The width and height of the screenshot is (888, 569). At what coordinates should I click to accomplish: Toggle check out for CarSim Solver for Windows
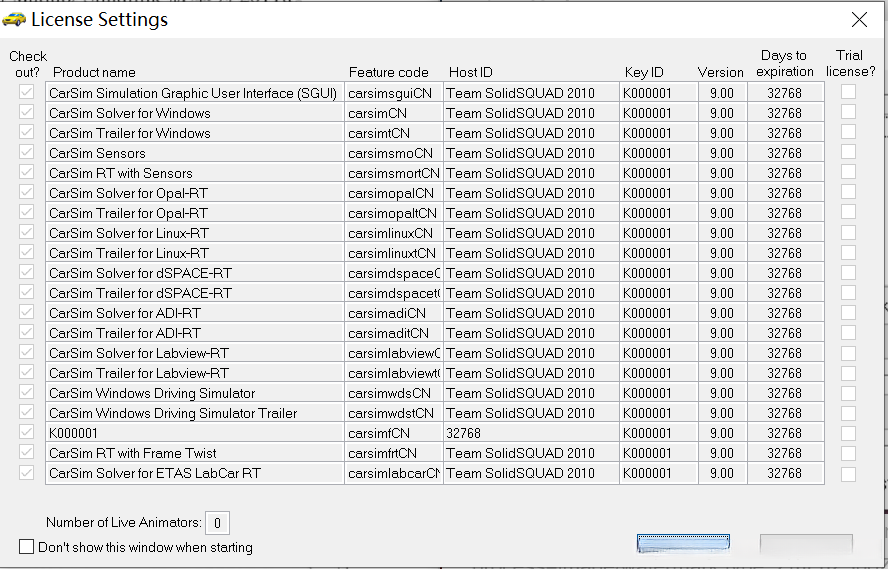point(26,113)
